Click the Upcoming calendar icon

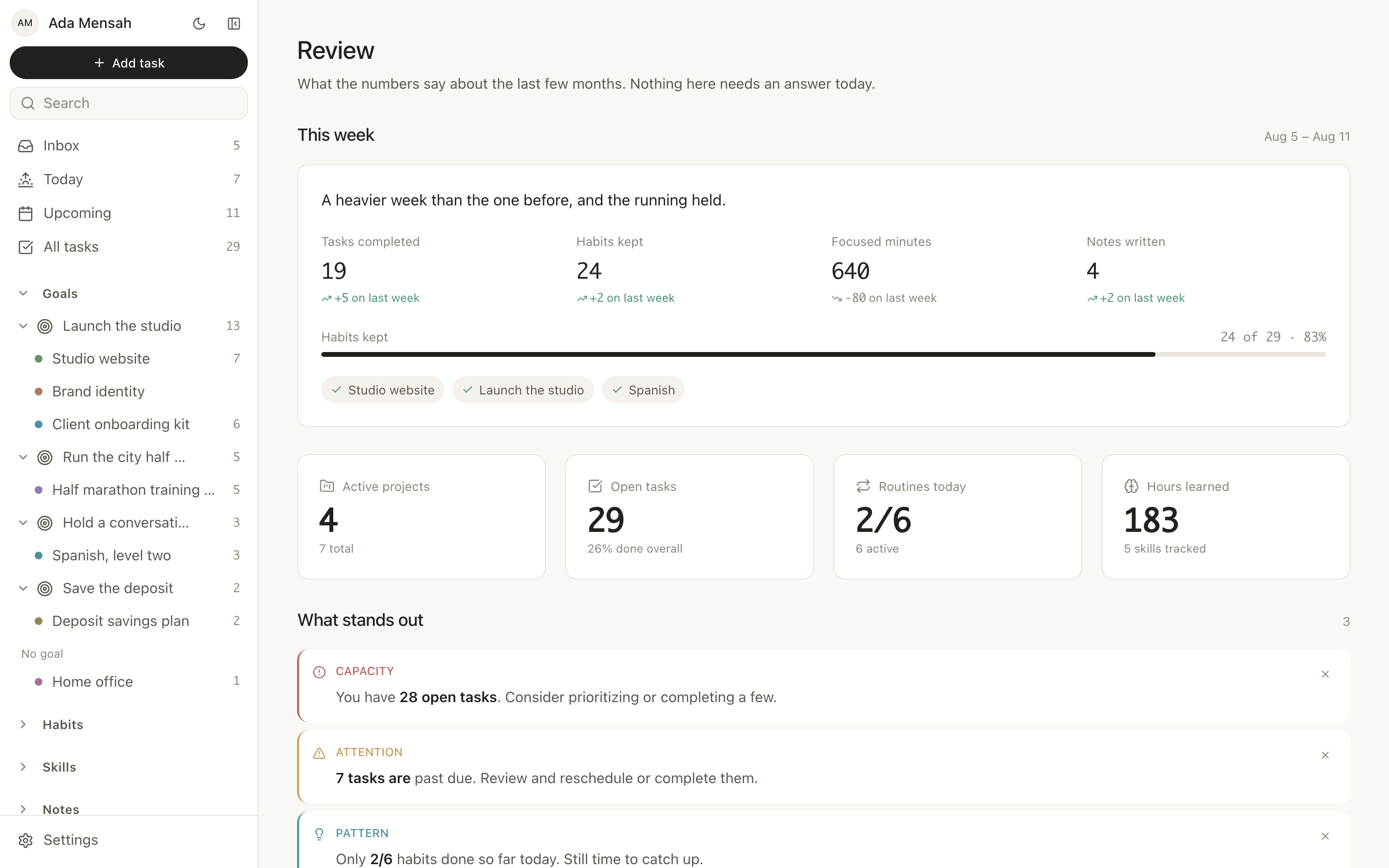coord(26,213)
